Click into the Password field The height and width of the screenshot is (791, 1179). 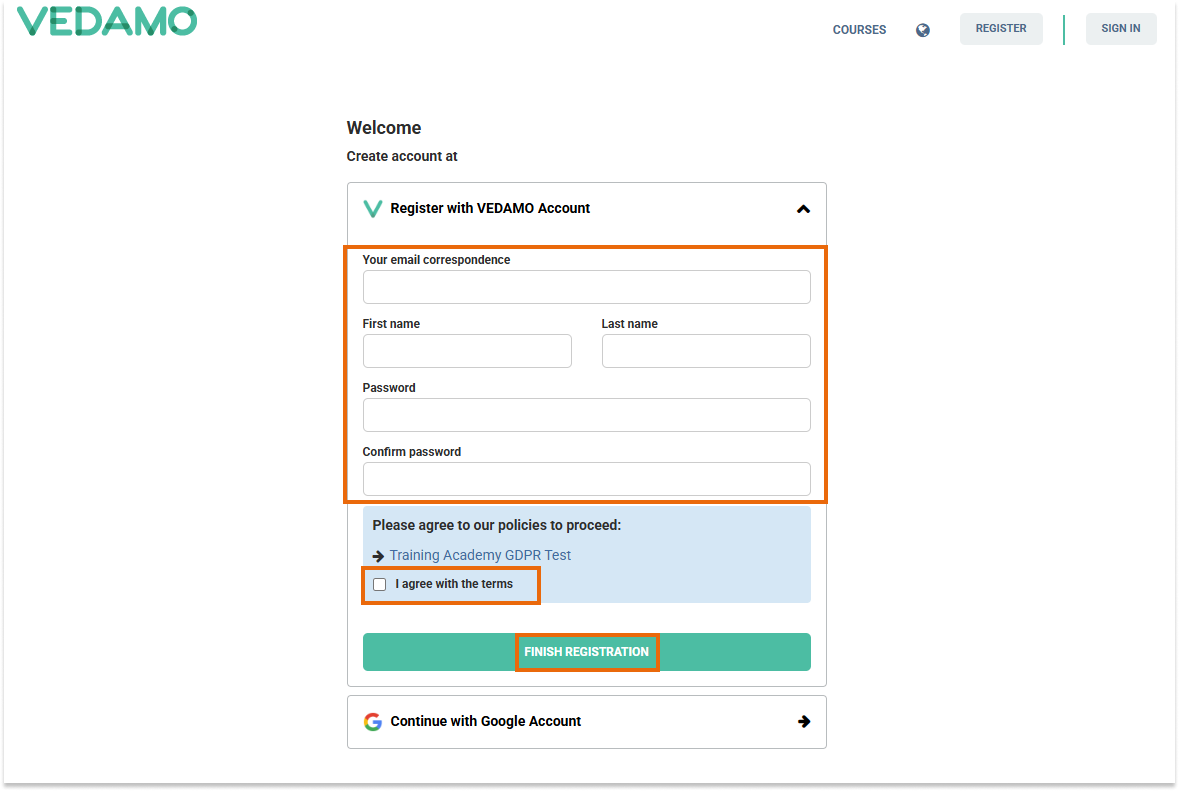[586, 415]
